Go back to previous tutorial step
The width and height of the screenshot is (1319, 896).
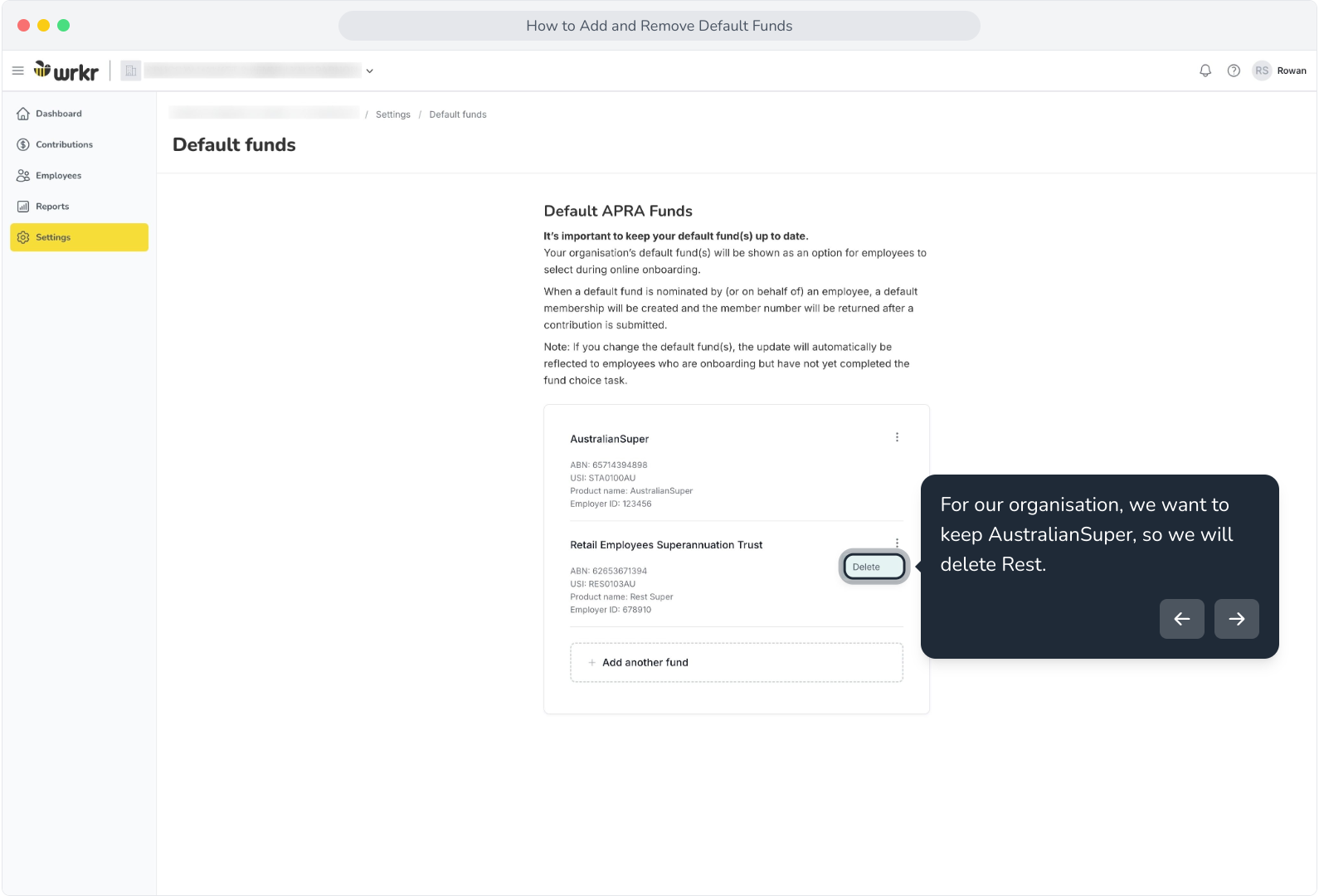click(x=1181, y=619)
